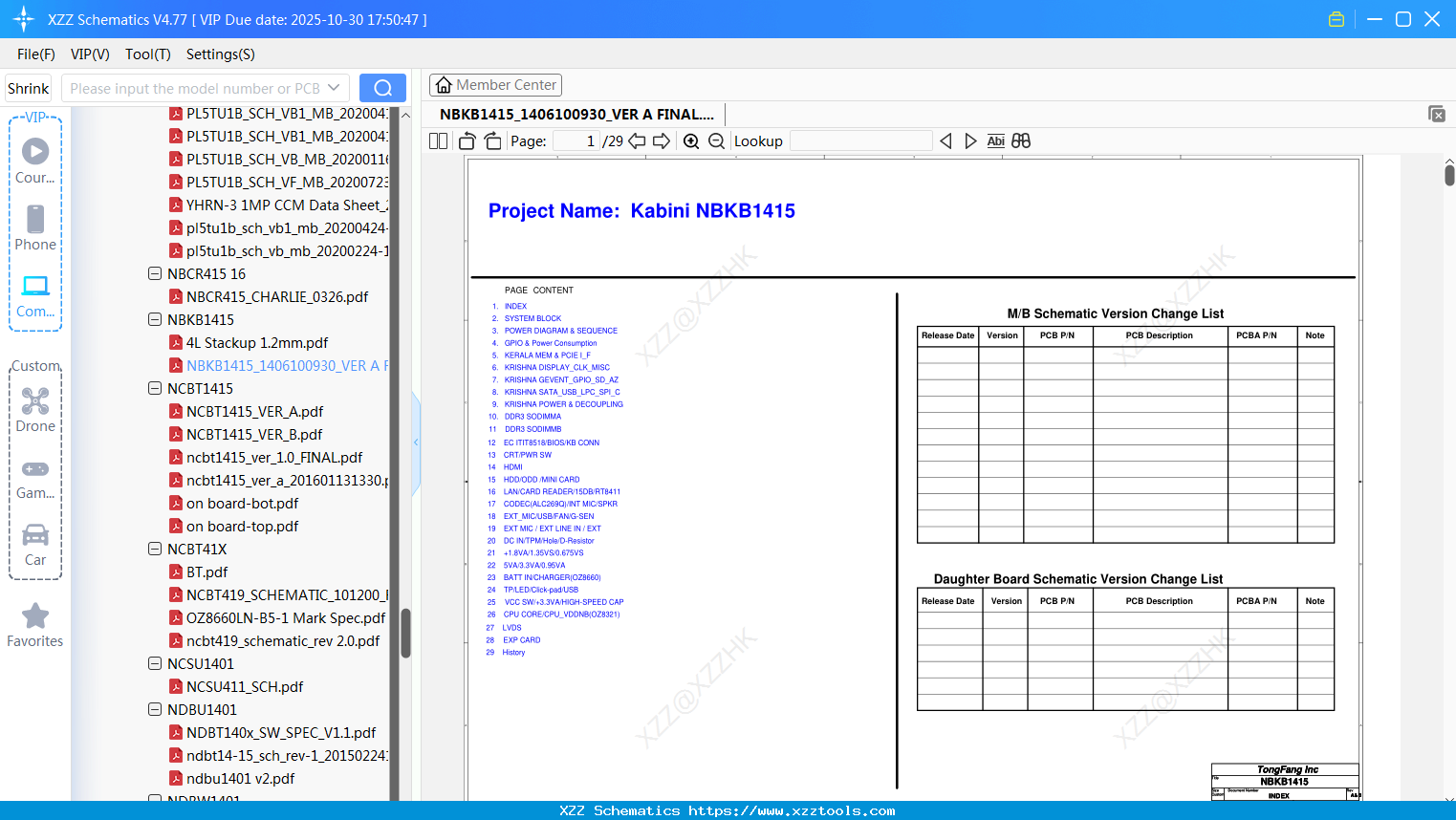Collapse the NCBT1415 folder
This screenshot has width=1456, height=820.
pos(155,388)
